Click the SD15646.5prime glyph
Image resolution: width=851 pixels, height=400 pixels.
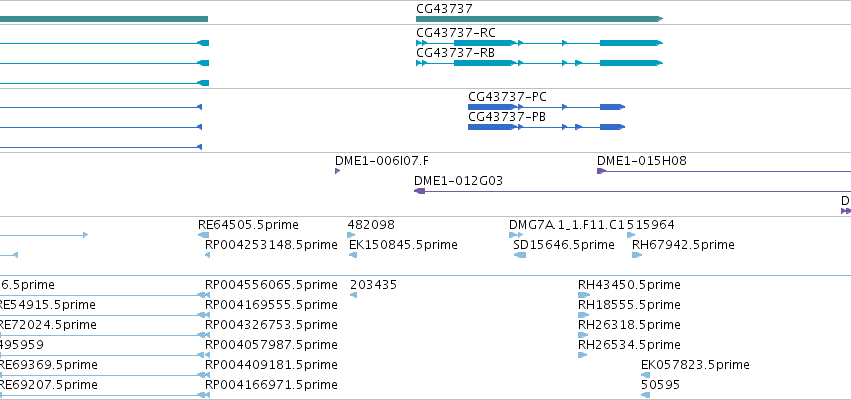click(520, 255)
